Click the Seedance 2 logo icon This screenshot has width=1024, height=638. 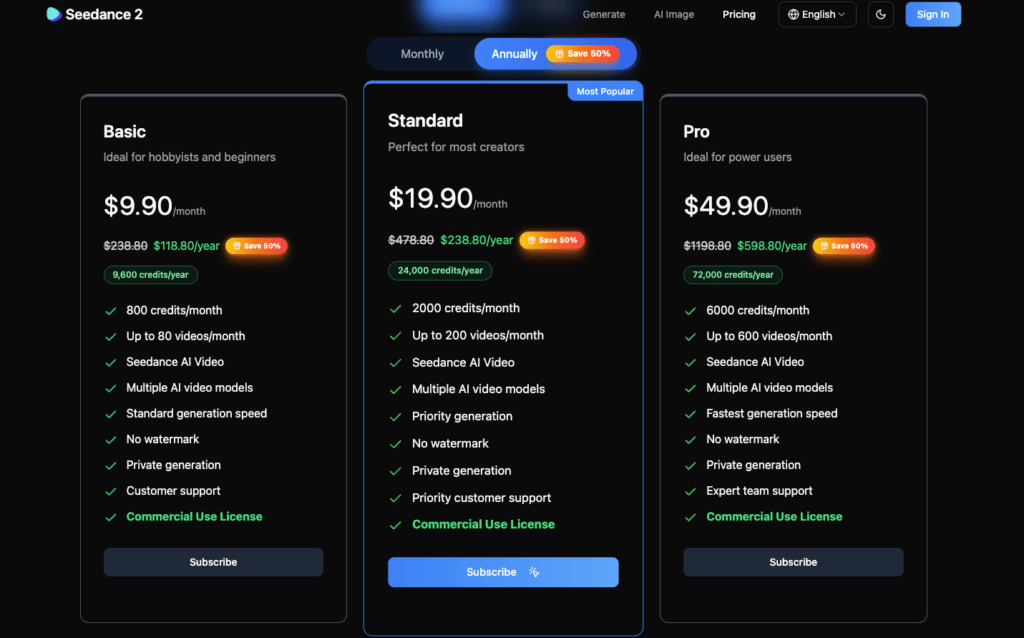(54, 14)
